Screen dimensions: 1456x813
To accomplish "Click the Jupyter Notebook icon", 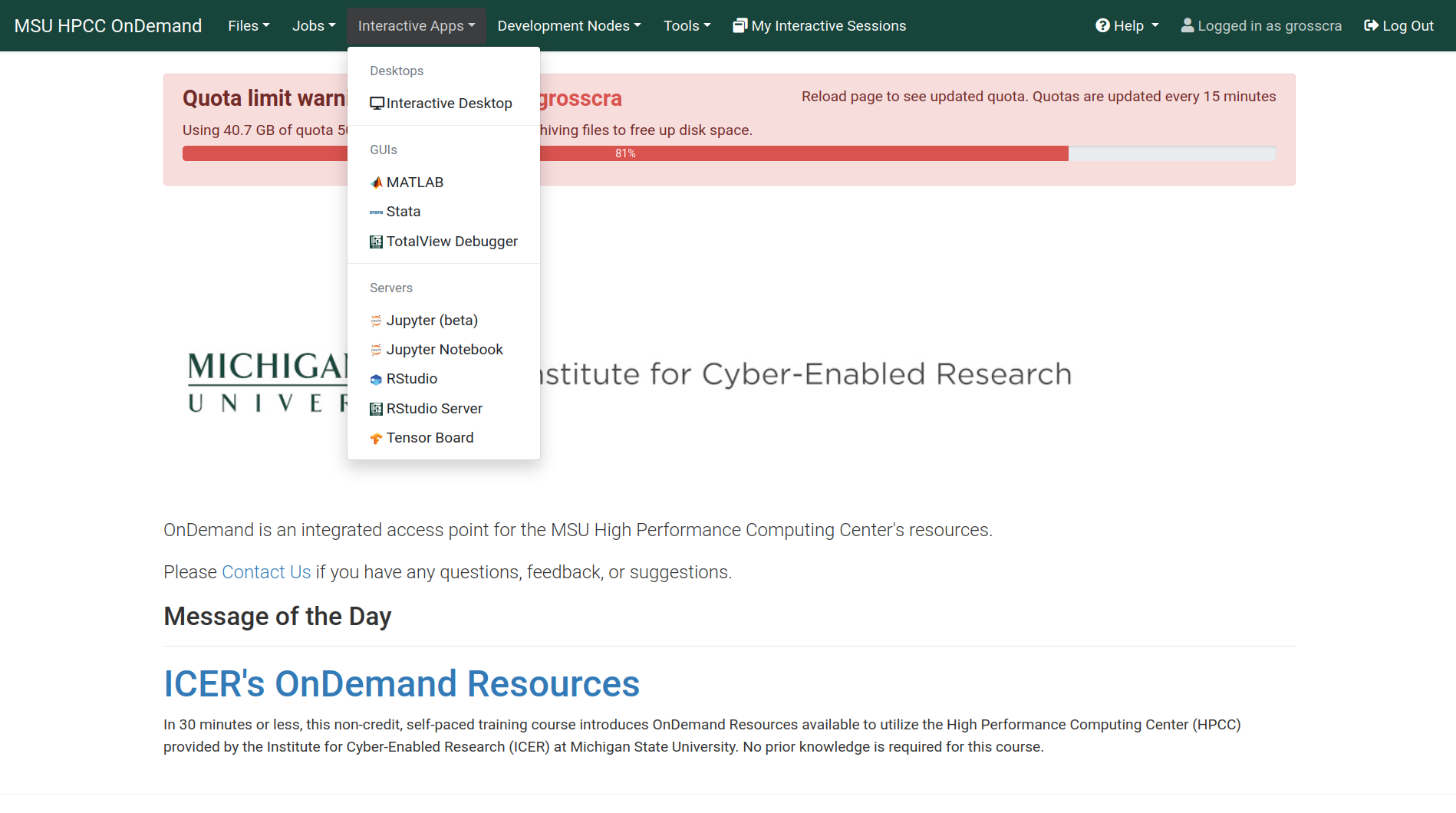I will [376, 350].
